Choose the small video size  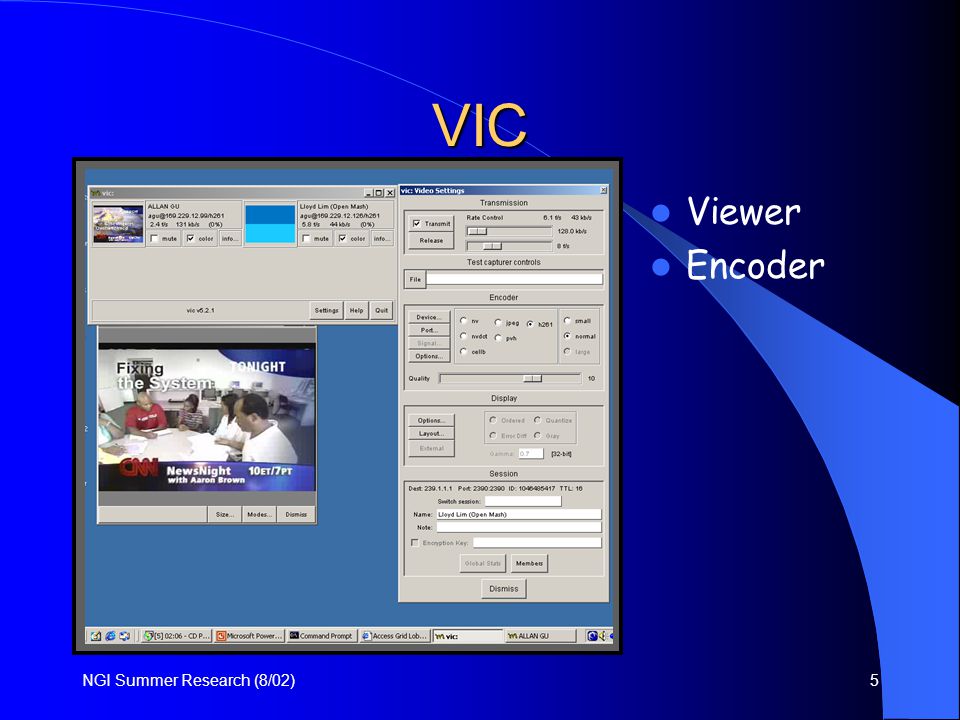[568, 320]
